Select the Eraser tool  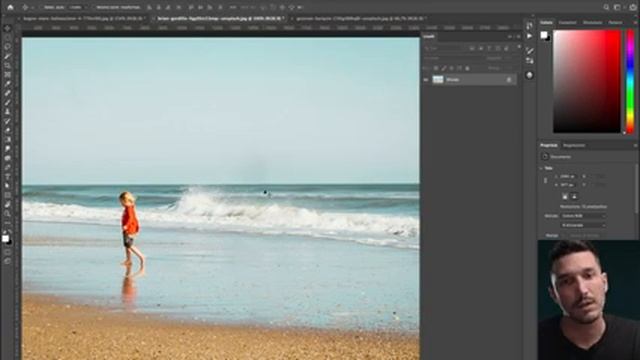(7, 130)
